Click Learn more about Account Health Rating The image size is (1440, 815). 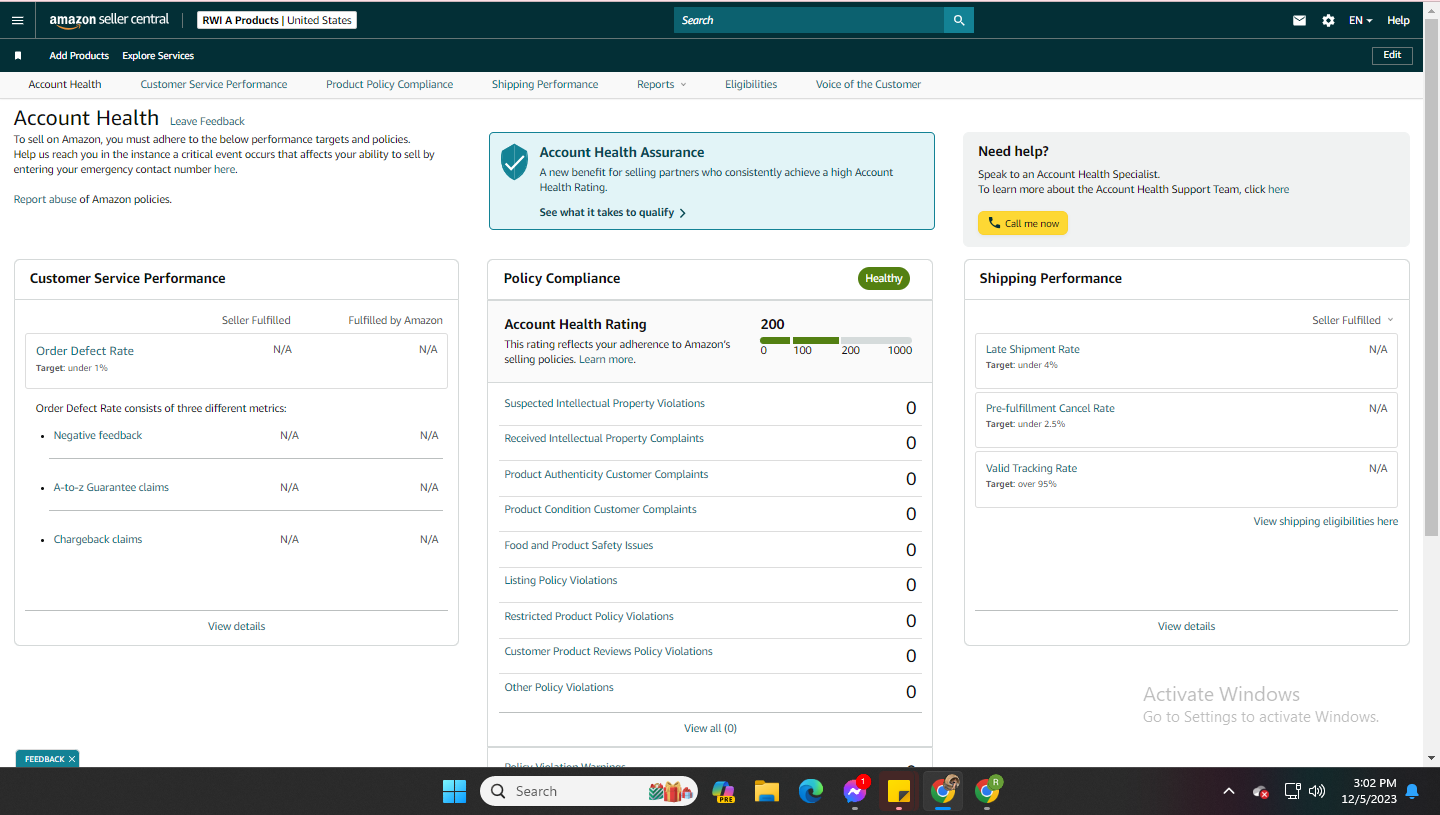click(606, 359)
